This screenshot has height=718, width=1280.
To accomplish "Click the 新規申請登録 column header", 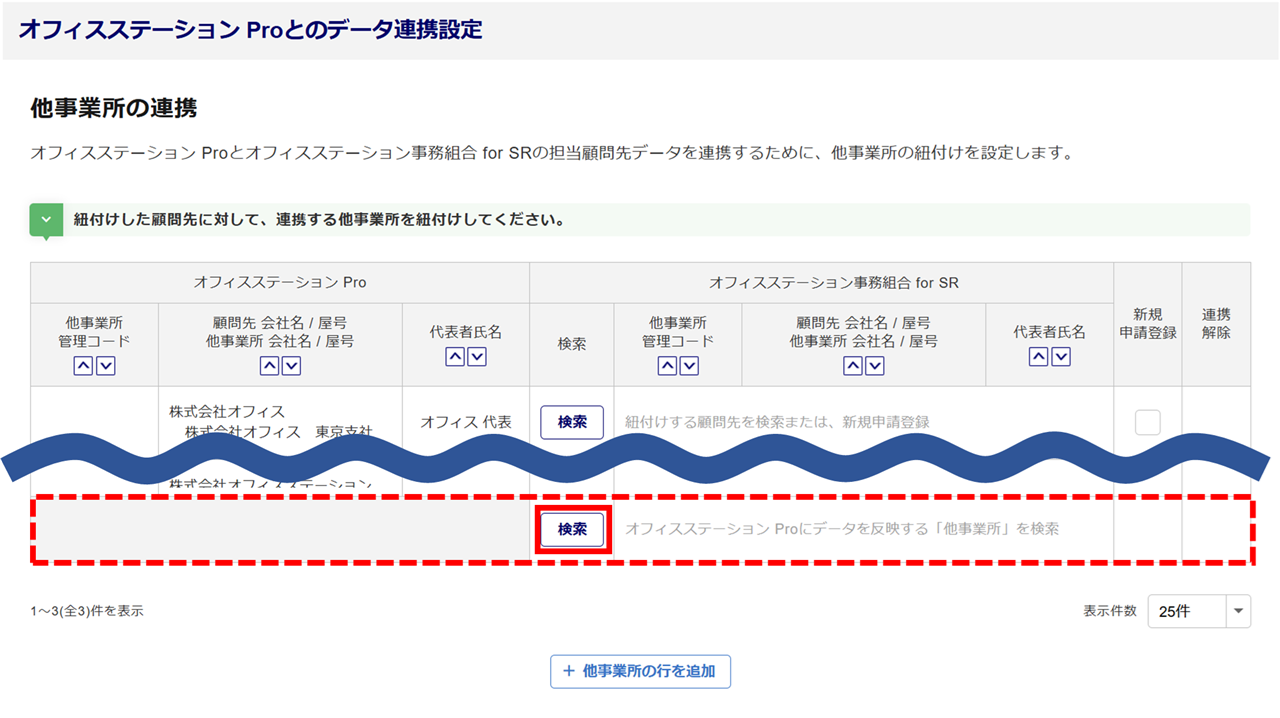I will [x=1148, y=324].
